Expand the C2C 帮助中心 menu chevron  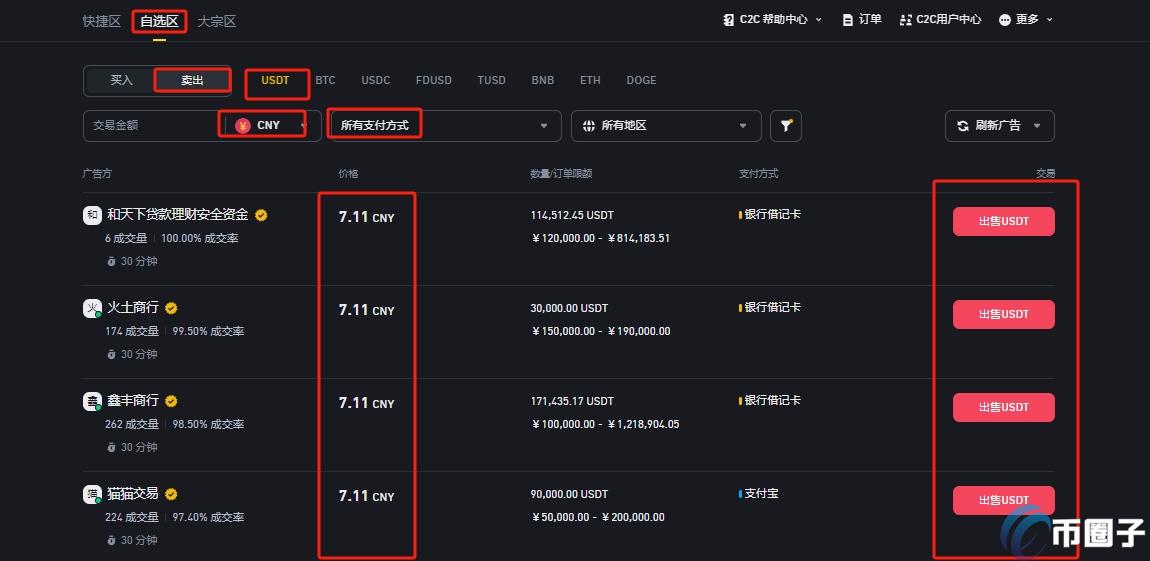(x=818, y=20)
